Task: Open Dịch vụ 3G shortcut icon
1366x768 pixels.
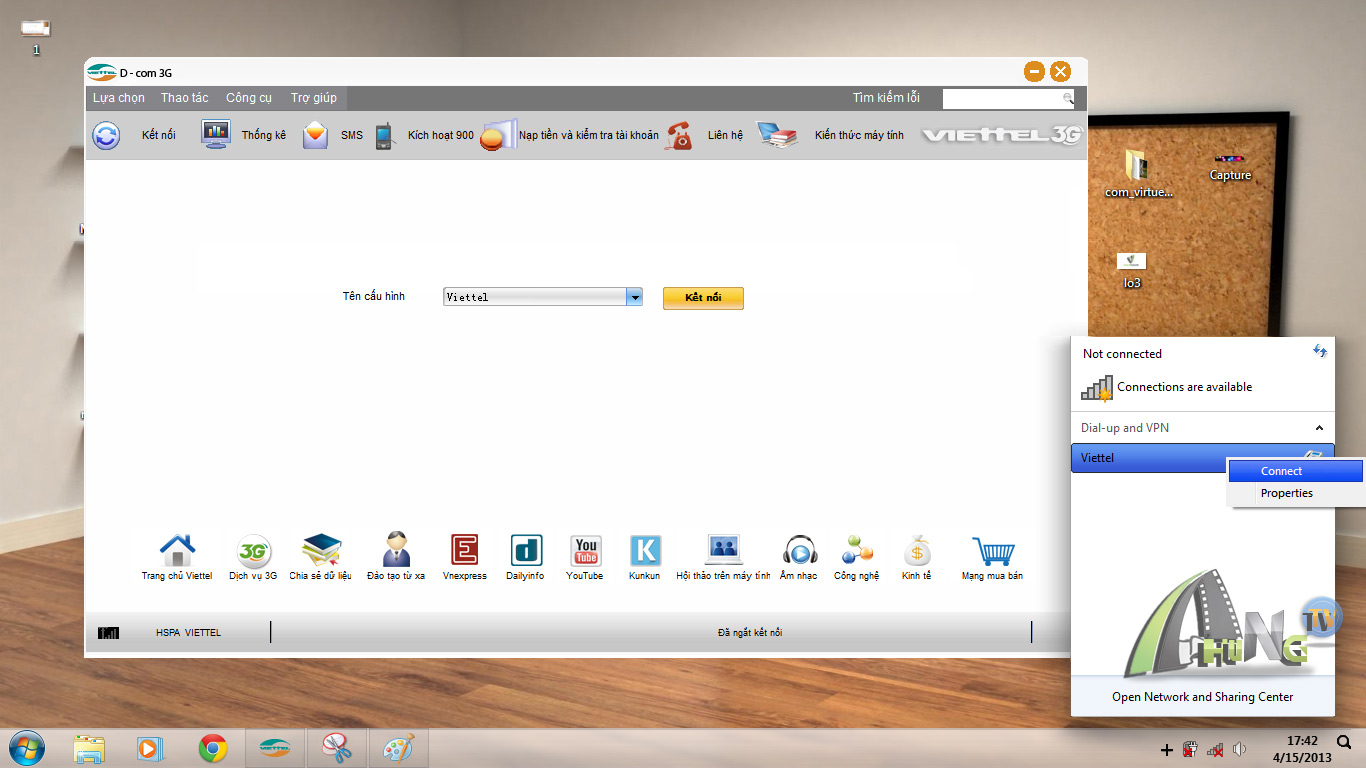Action: pos(253,550)
